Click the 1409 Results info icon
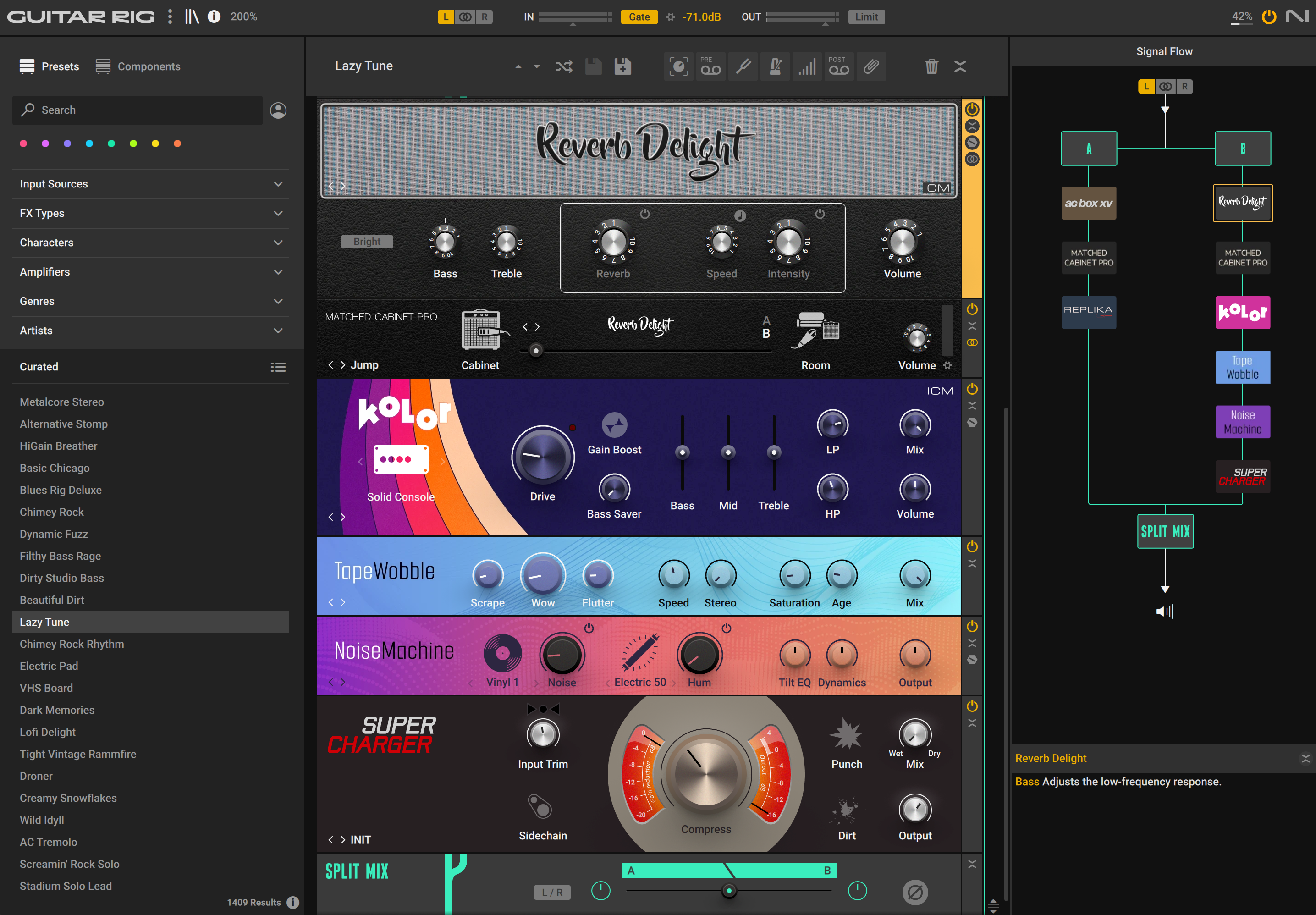Screen dimensions: 1316x915 point(293,902)
